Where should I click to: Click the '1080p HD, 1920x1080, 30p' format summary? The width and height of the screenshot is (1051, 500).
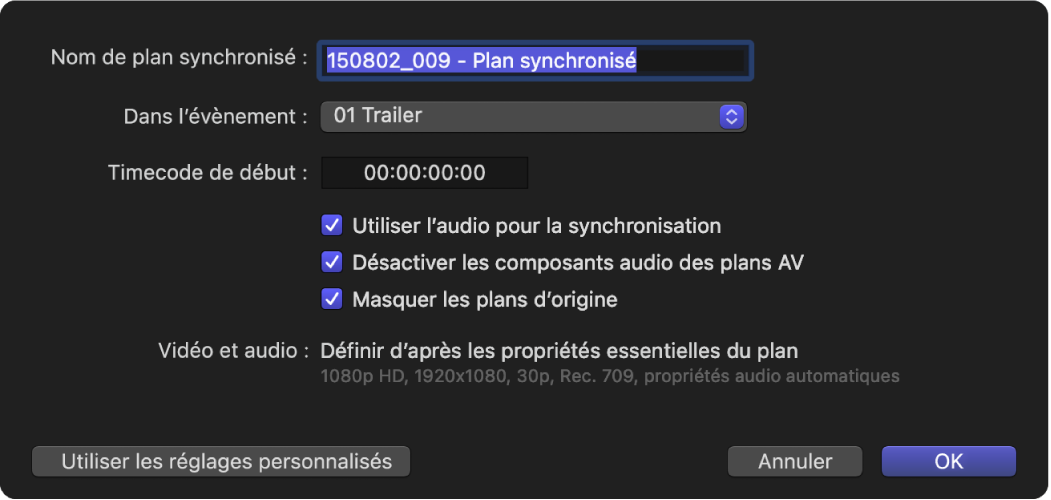point(609,377)
